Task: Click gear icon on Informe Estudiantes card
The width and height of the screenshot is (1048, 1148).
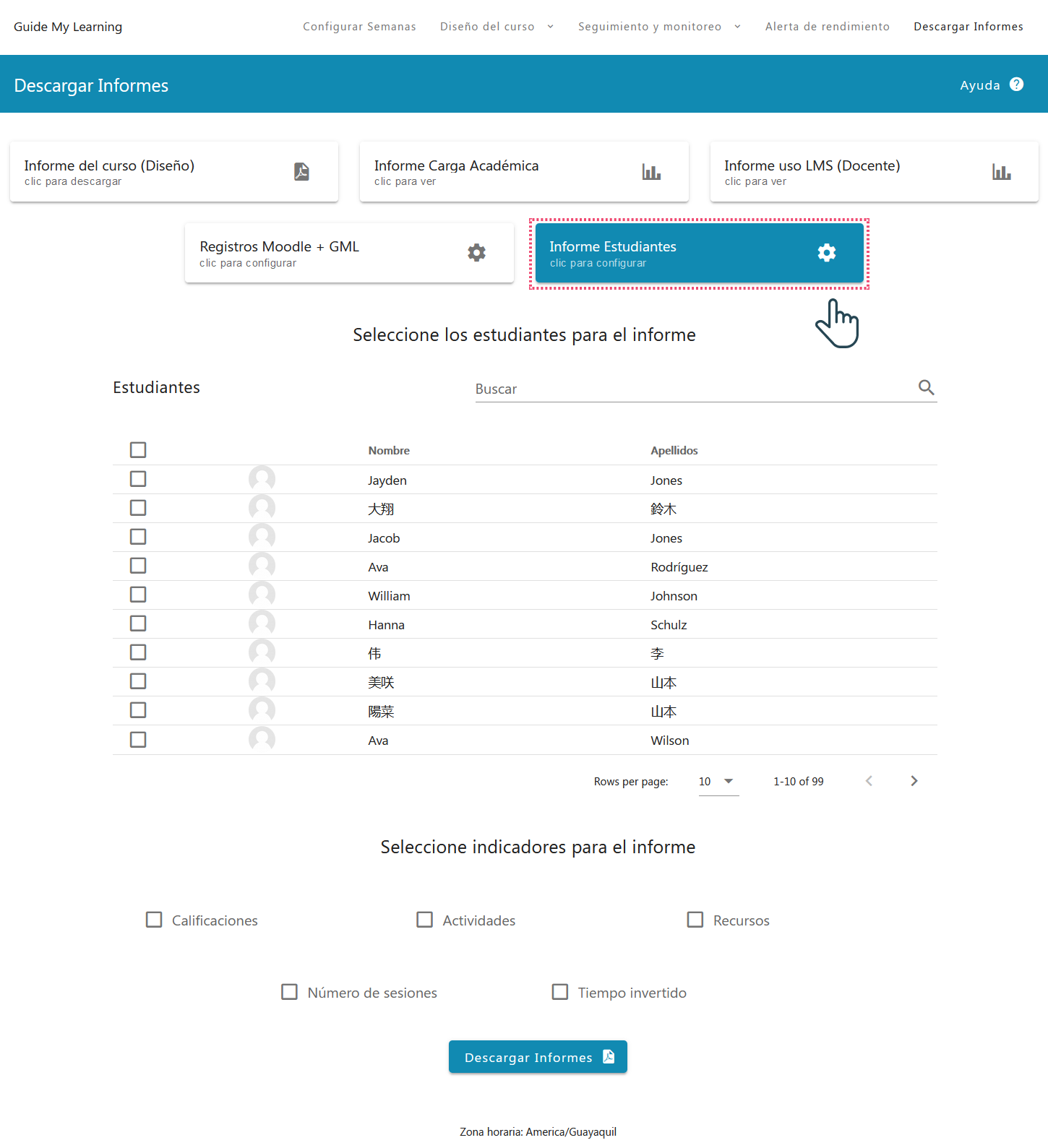Action: (x=827, y=253)
